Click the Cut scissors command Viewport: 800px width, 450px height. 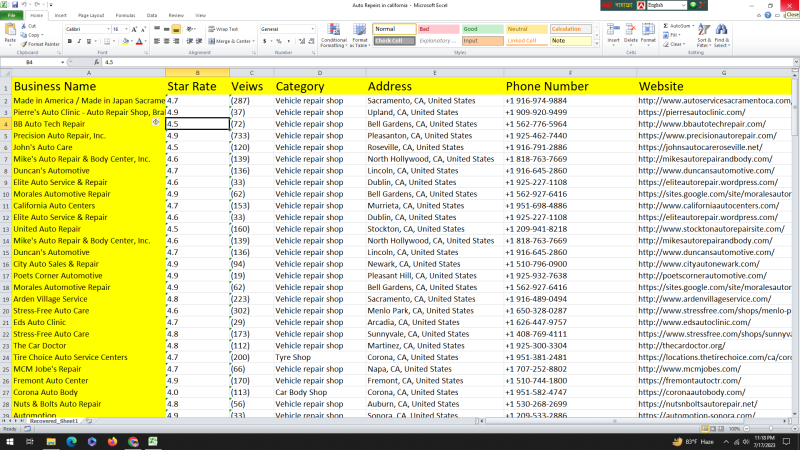tap(29, 26)
